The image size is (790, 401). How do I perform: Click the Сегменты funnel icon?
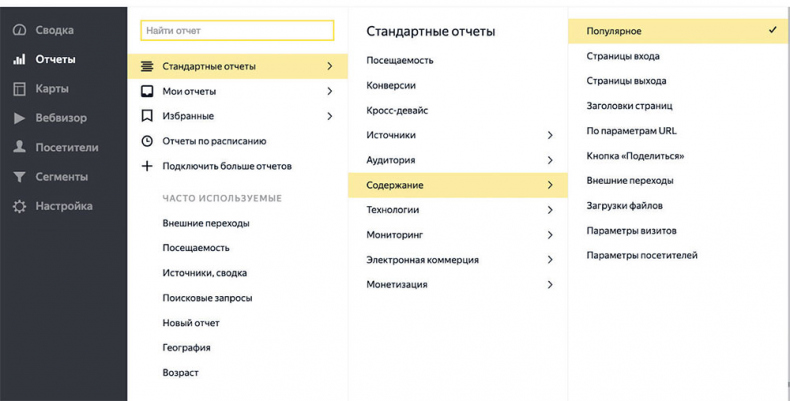[19, 177]
